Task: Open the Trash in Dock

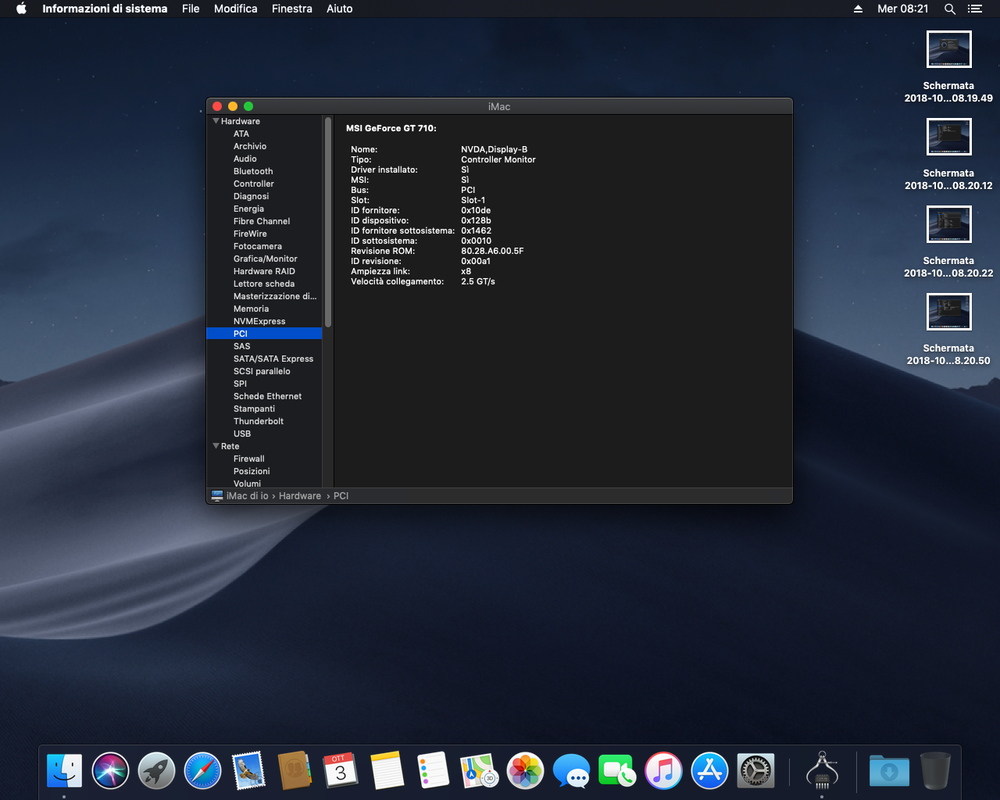Action: [935, 771]
